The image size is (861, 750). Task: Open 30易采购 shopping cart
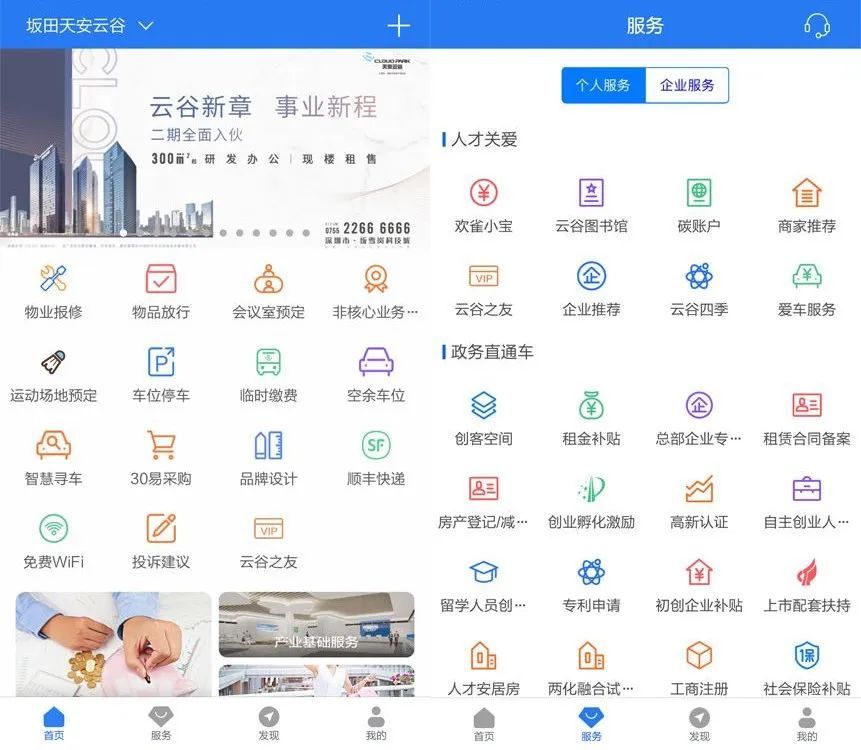[x=161, y=445]
